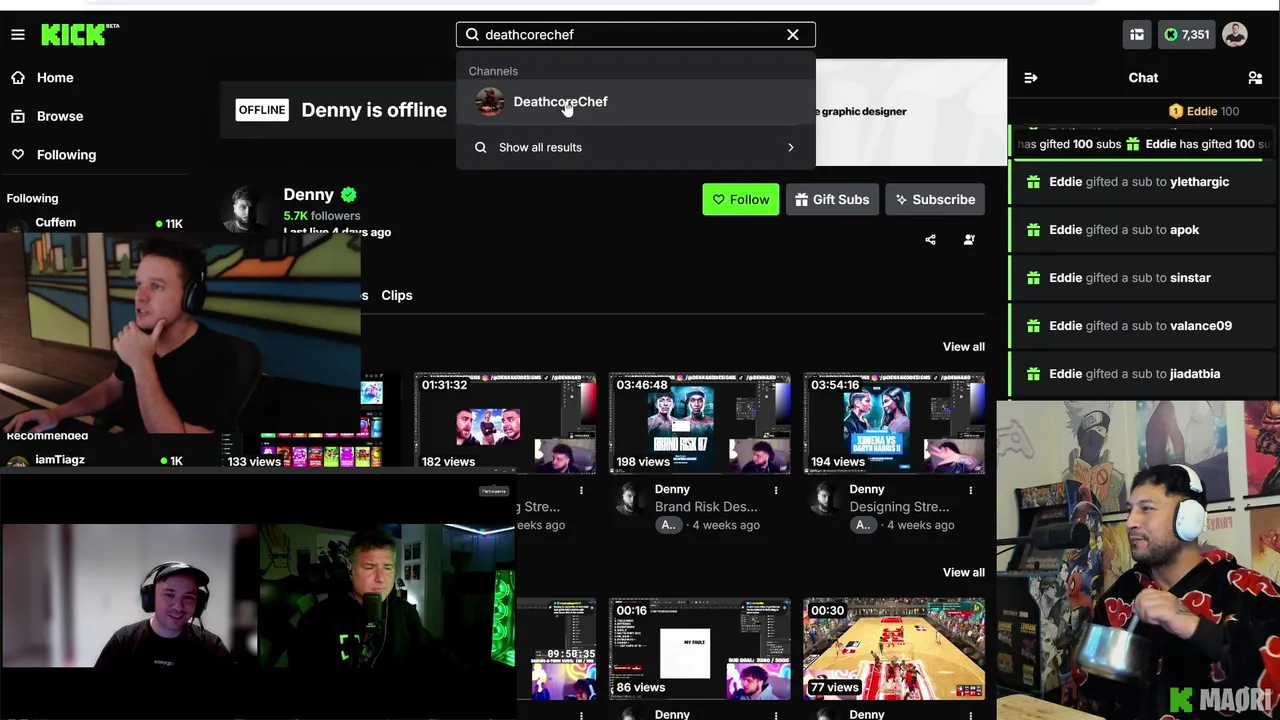Click the gift icon beside valance09 message
This screenshot has width=1280, height=720.
1033,326
